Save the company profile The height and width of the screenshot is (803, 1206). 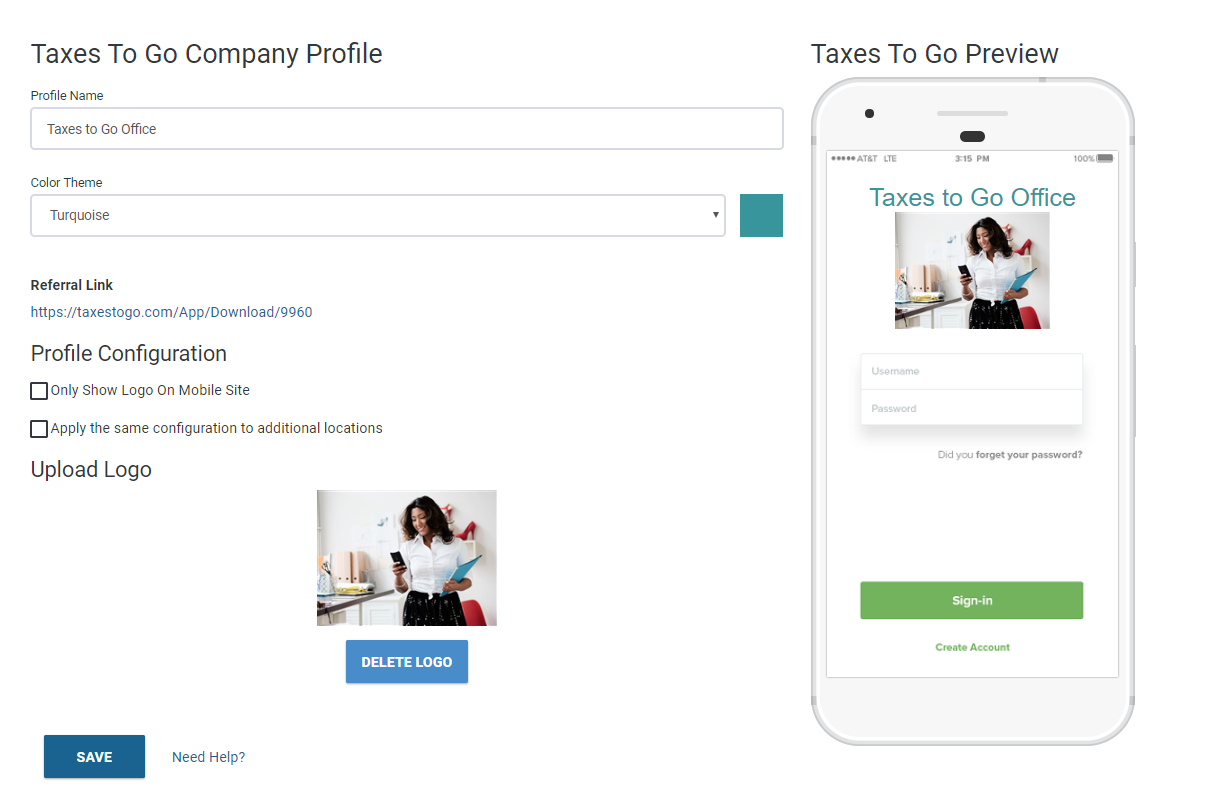coord(94,757)
